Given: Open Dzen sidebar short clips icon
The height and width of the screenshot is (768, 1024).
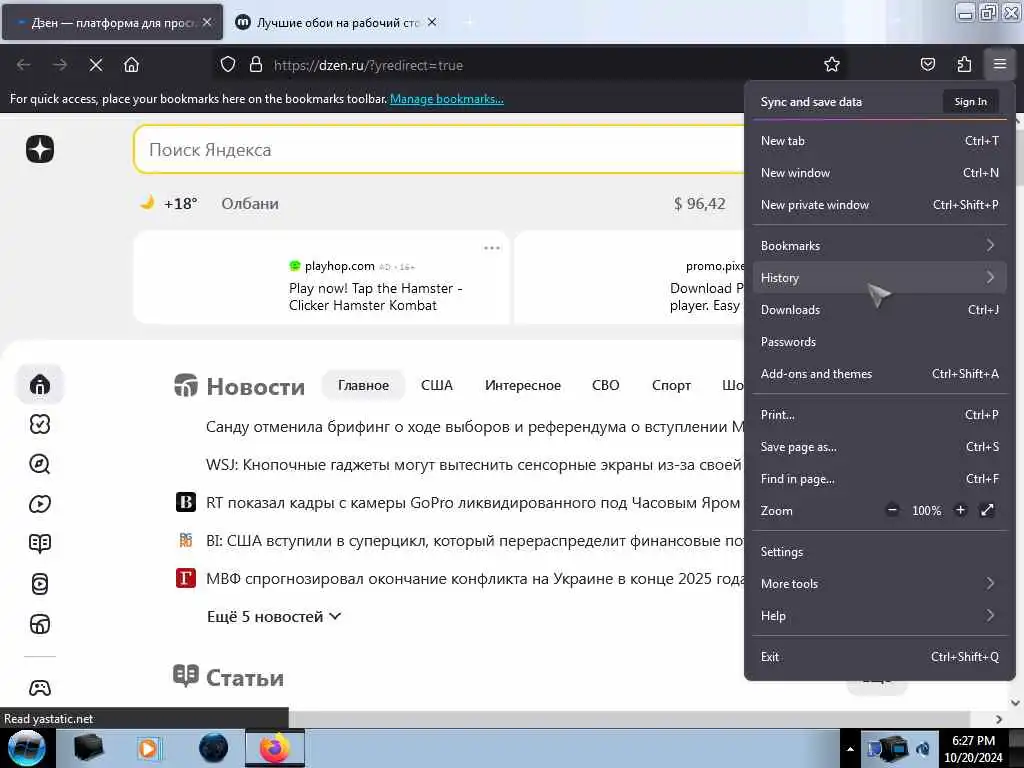Looking at the screenshot, I should click(40, 584).
